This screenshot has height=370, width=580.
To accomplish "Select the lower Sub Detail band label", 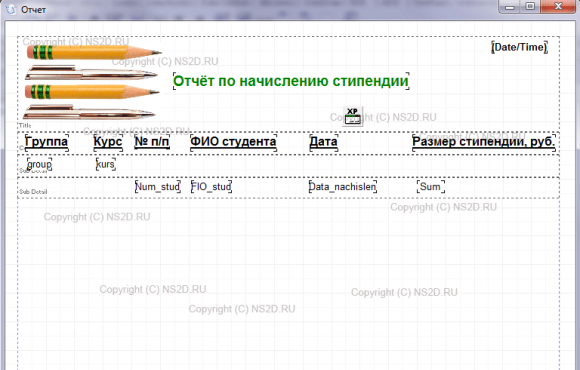I will coord(33,192).
